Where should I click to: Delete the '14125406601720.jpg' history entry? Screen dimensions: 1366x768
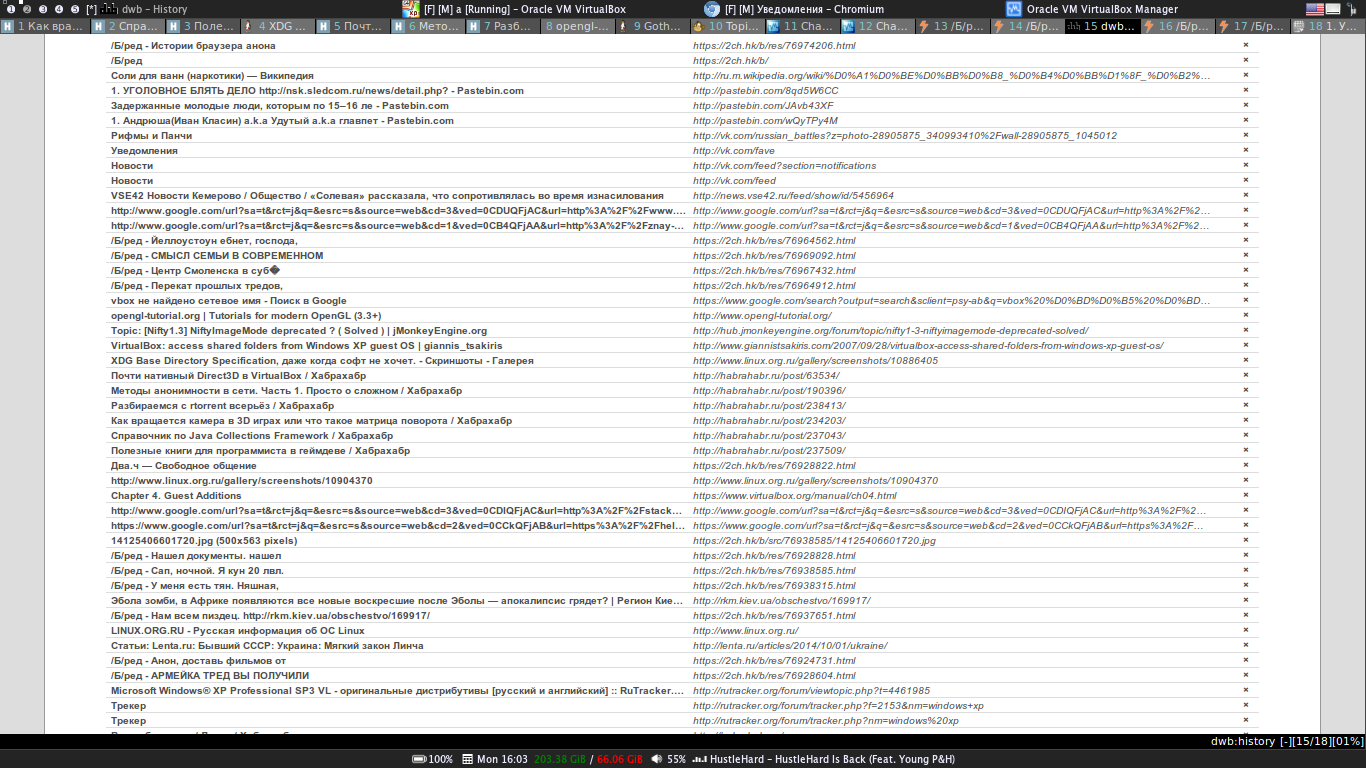[x=1246, y=540]
